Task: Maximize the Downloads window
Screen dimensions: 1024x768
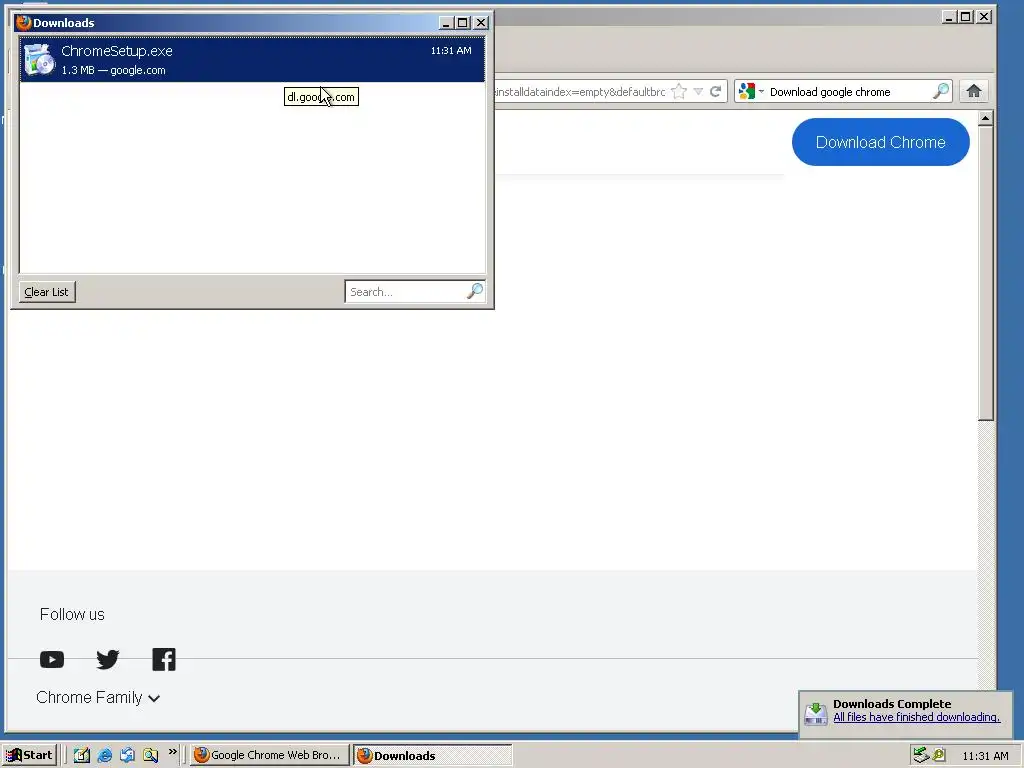Action: (463, 23)
